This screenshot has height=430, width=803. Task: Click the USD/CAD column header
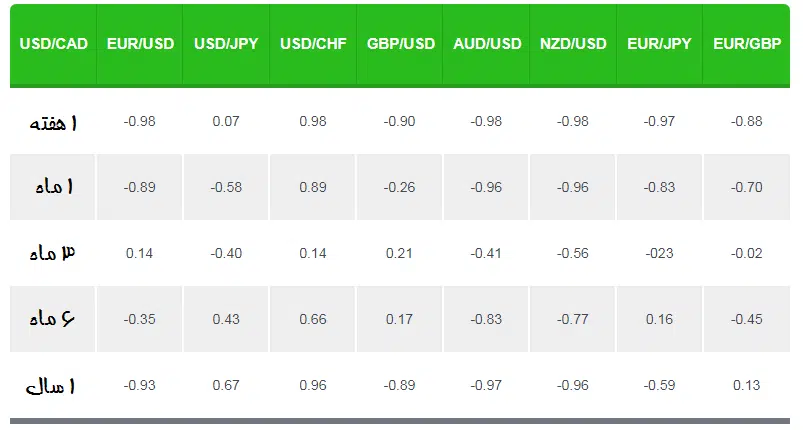[x=53, y=44]
